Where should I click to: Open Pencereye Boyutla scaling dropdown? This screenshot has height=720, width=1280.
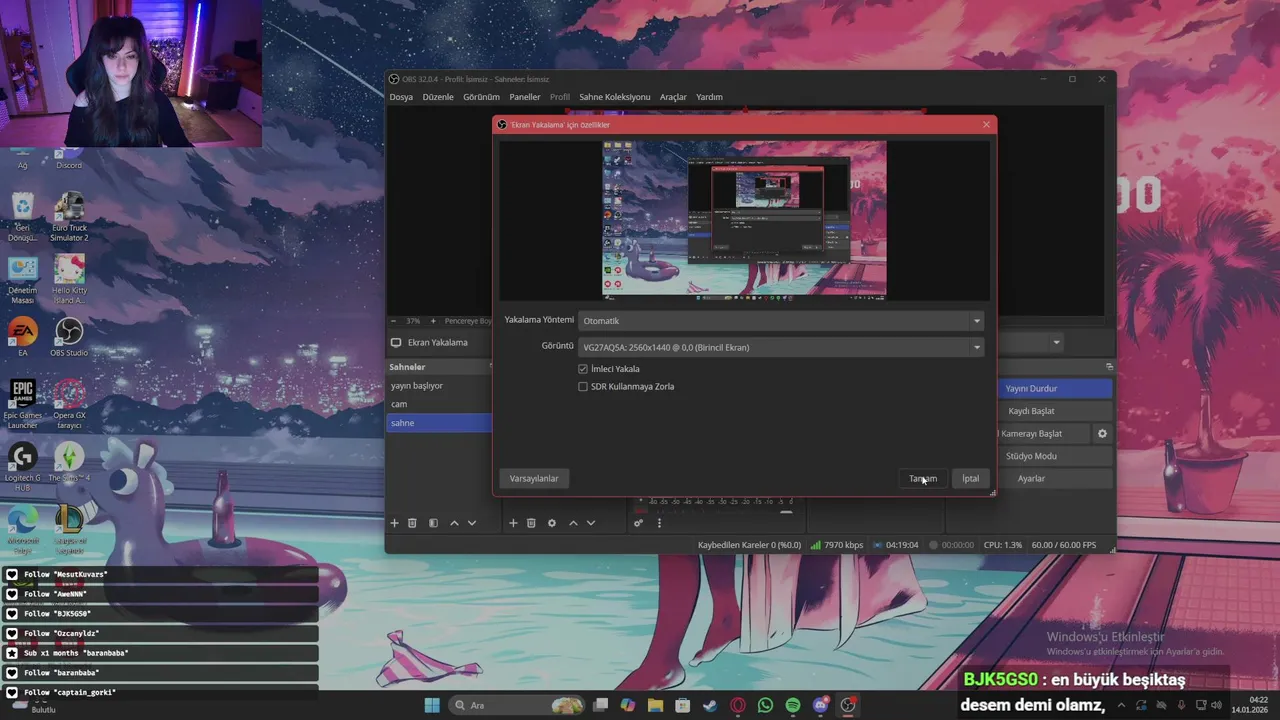coord(468,321)
